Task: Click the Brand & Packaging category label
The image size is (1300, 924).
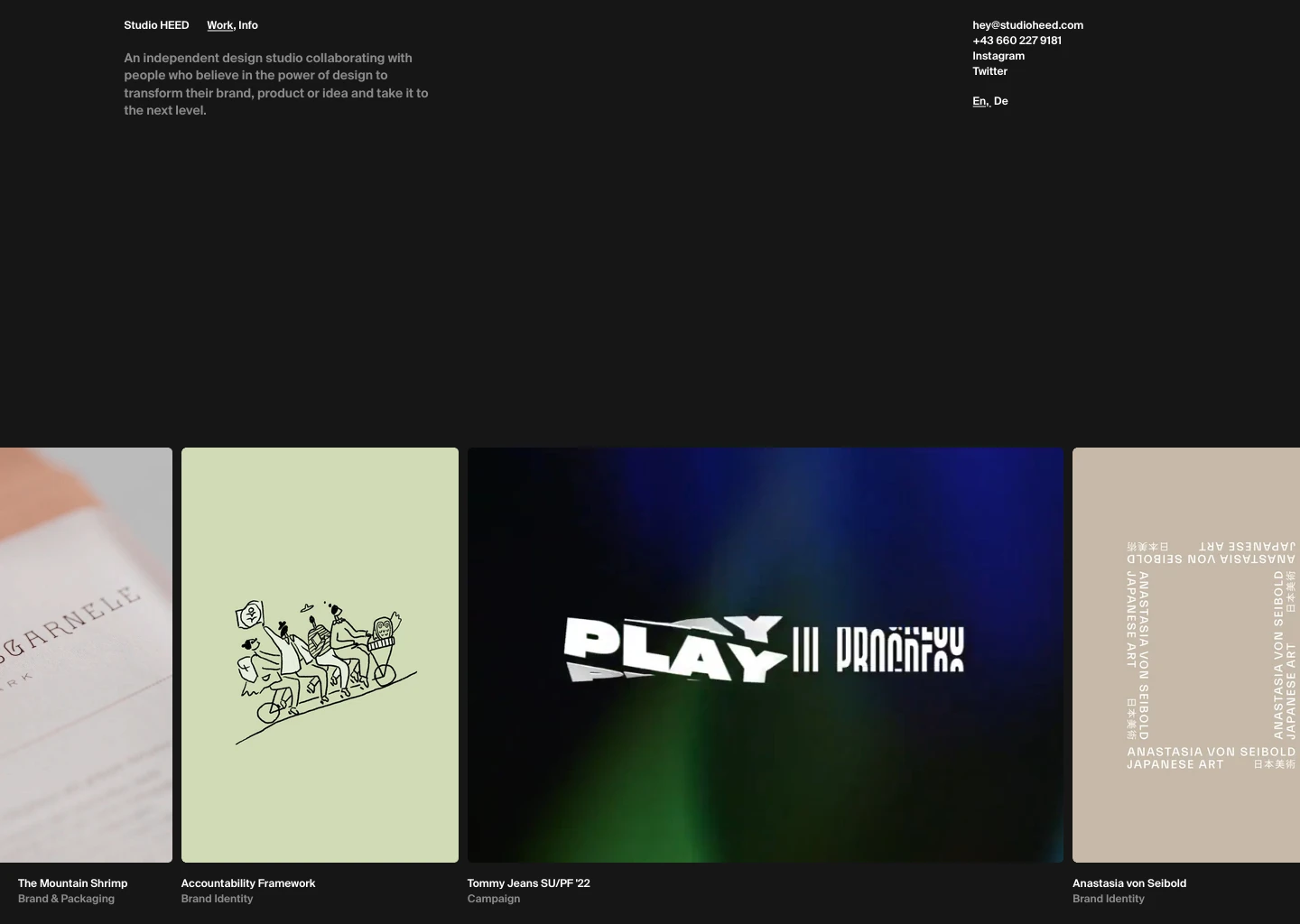Action: [x=66, y=899]
